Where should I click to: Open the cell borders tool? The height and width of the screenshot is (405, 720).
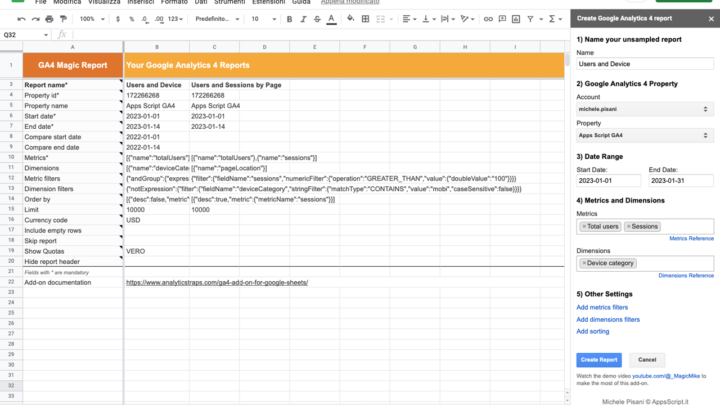(x=366, y=19)
